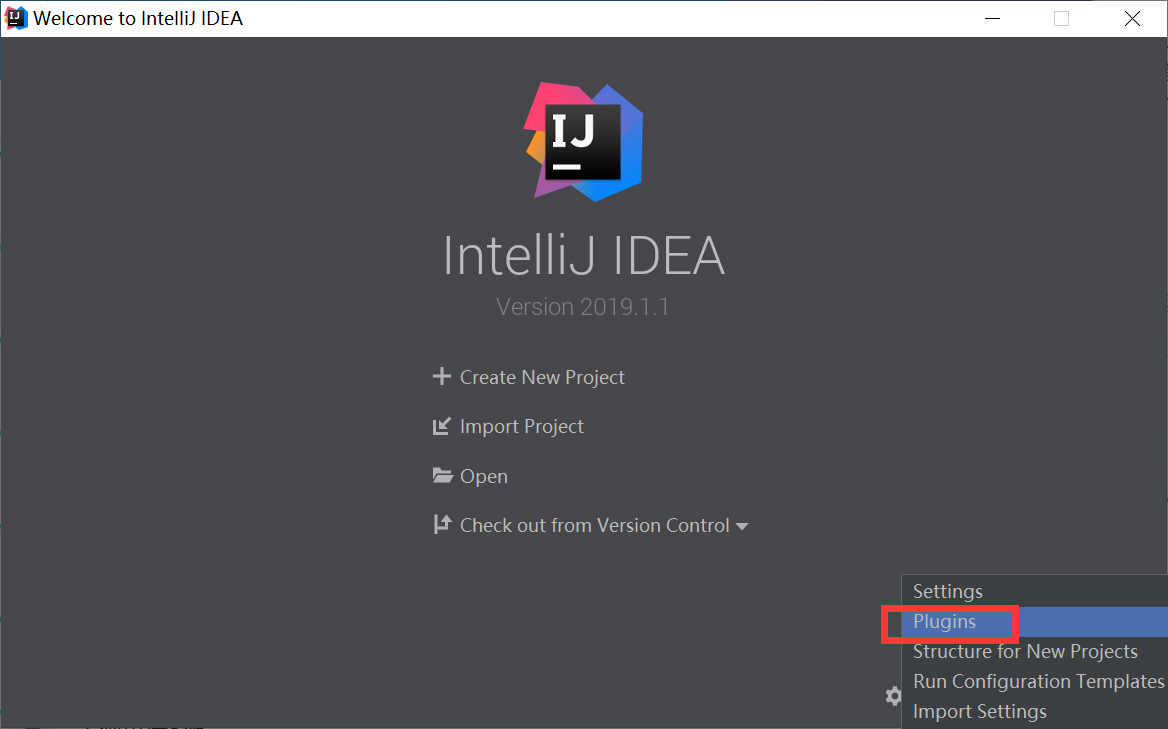The width and height of the screenshot is (1168, 729).
Task: Select Run Configuration Templates option
Action: click(x=1038, y=681)
